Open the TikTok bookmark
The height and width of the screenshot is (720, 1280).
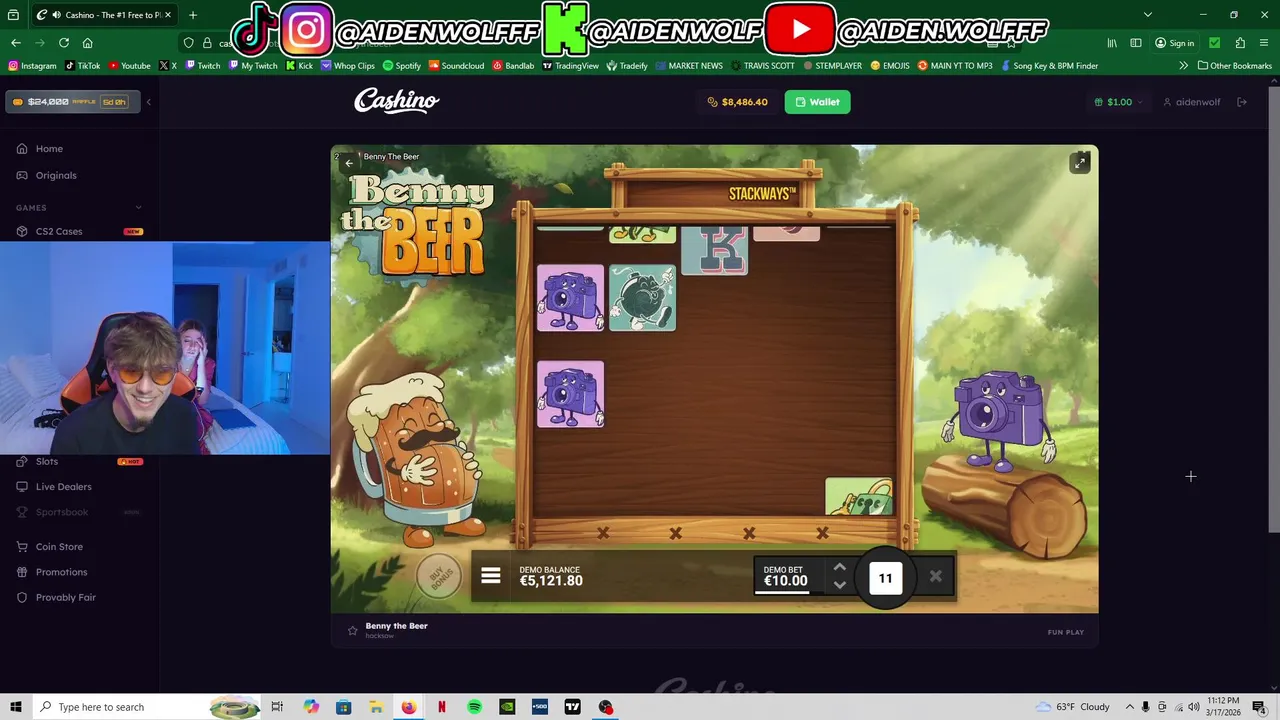[82, 66]
